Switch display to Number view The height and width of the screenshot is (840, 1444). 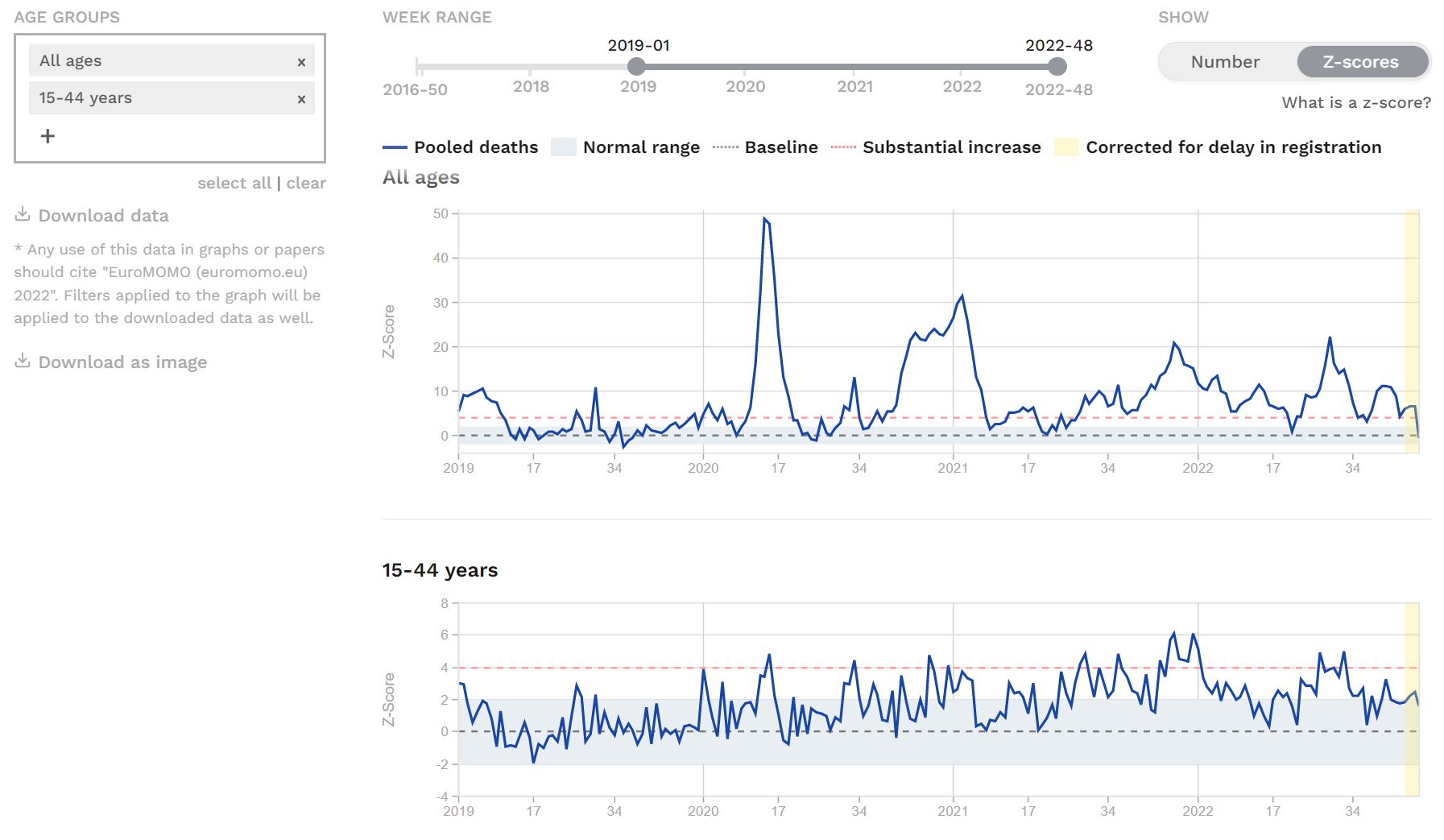tap(1225, 62)
